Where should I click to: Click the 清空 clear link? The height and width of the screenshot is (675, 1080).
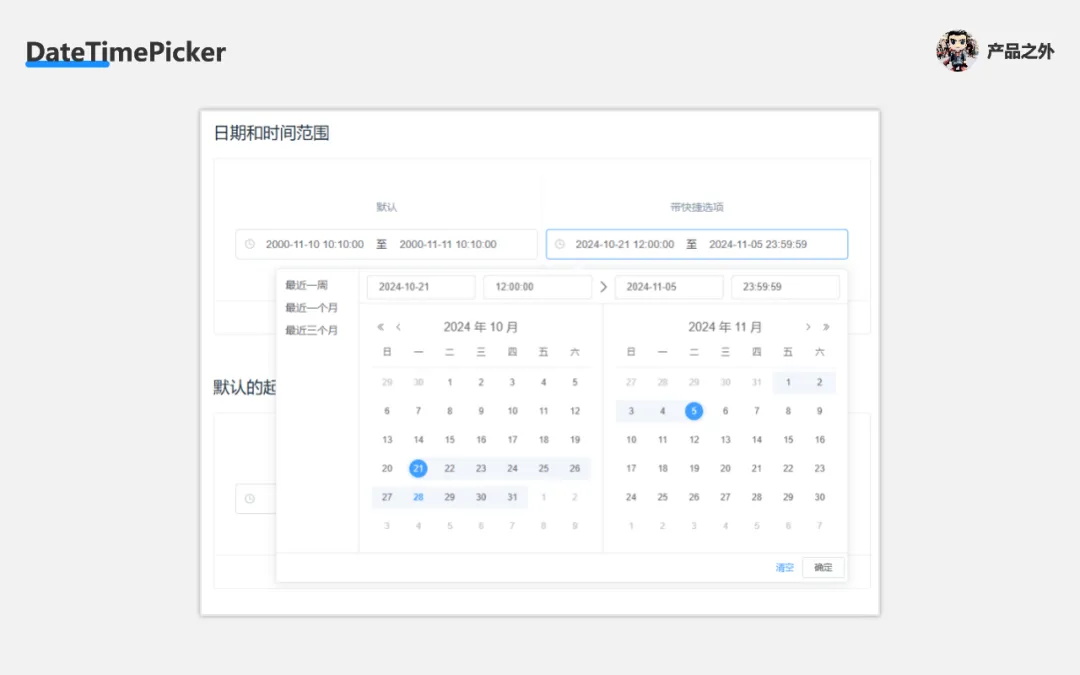785,568
